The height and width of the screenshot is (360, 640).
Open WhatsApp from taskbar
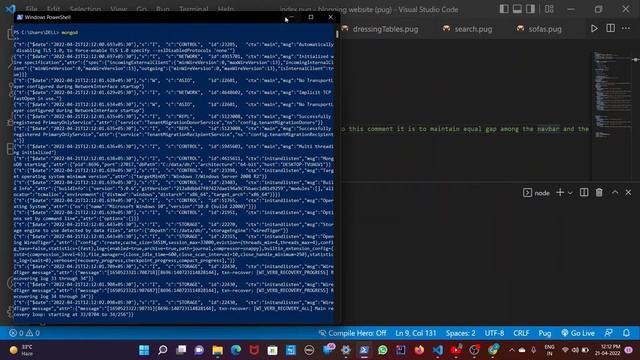(x=382, y=350)
